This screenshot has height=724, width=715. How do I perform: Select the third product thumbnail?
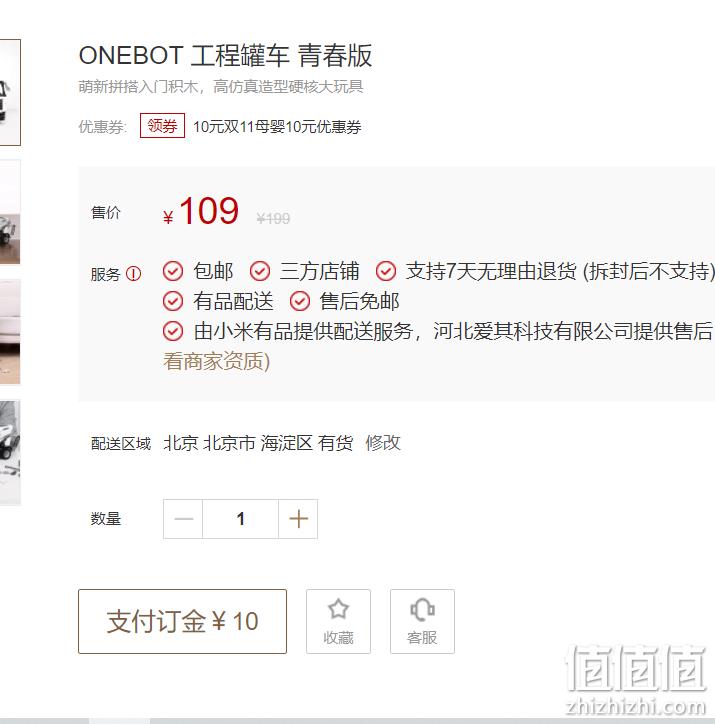[10, 332]
